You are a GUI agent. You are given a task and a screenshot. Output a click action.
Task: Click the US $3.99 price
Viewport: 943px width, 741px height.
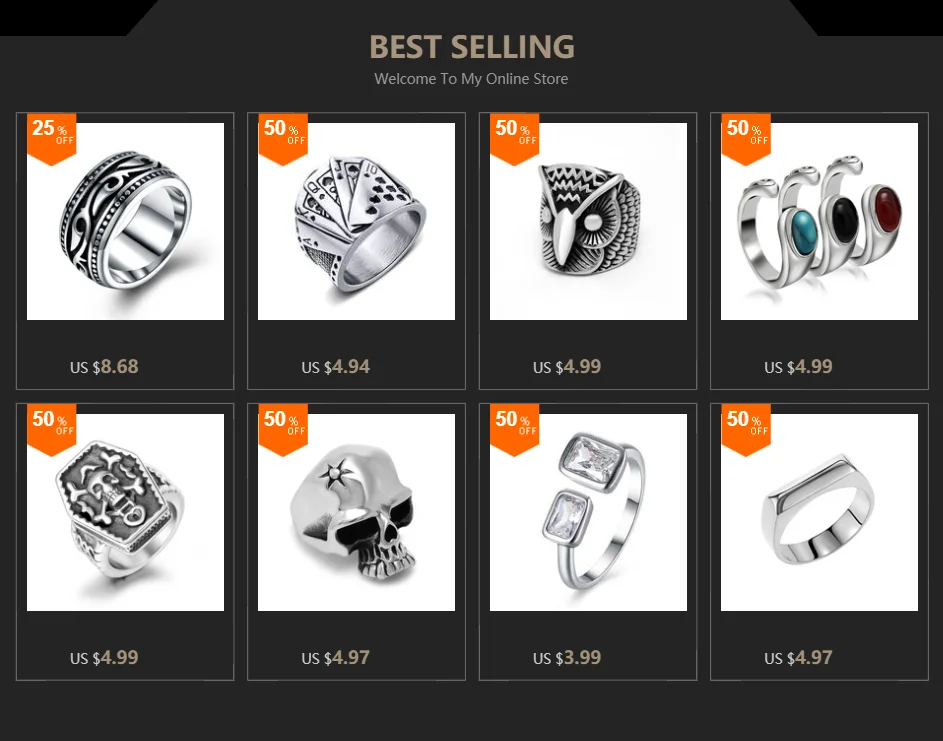[567, 657]
